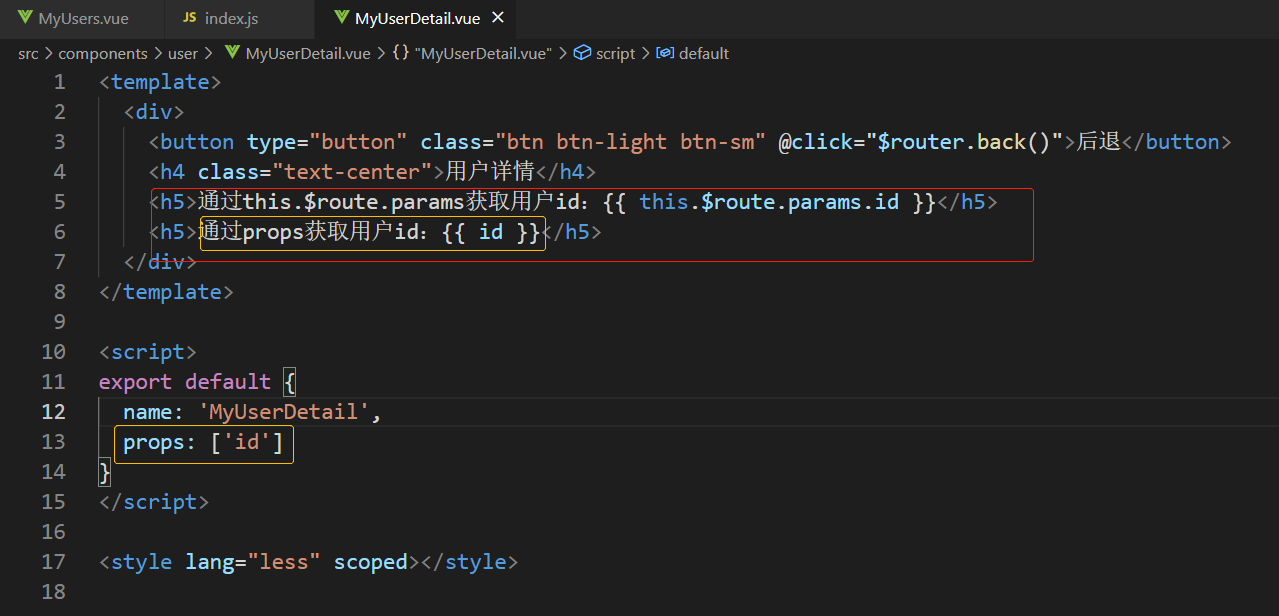
Task: Click the JS icon on index.js tab
Action: pos(190,19)
